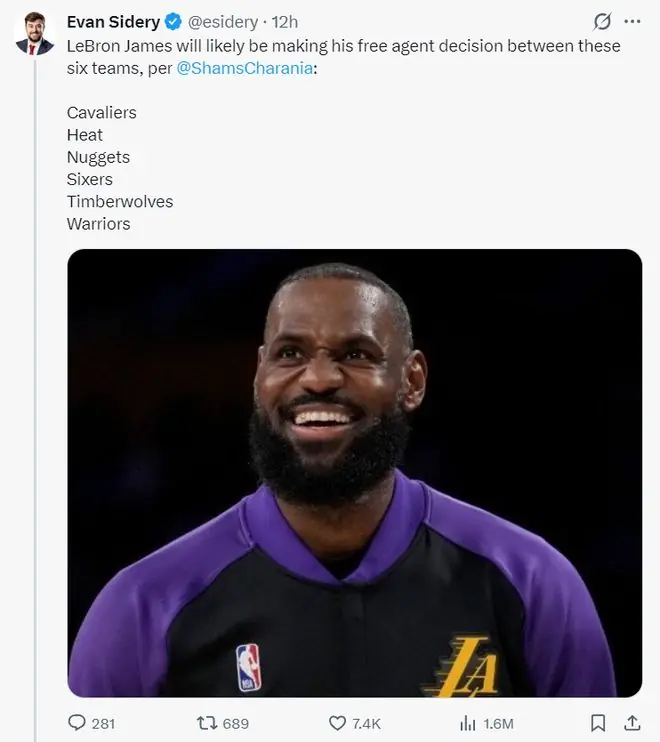Open the 12h timestamp link
Image resolution: width=660 pixels, height=742 pixels.
[284, 22]
